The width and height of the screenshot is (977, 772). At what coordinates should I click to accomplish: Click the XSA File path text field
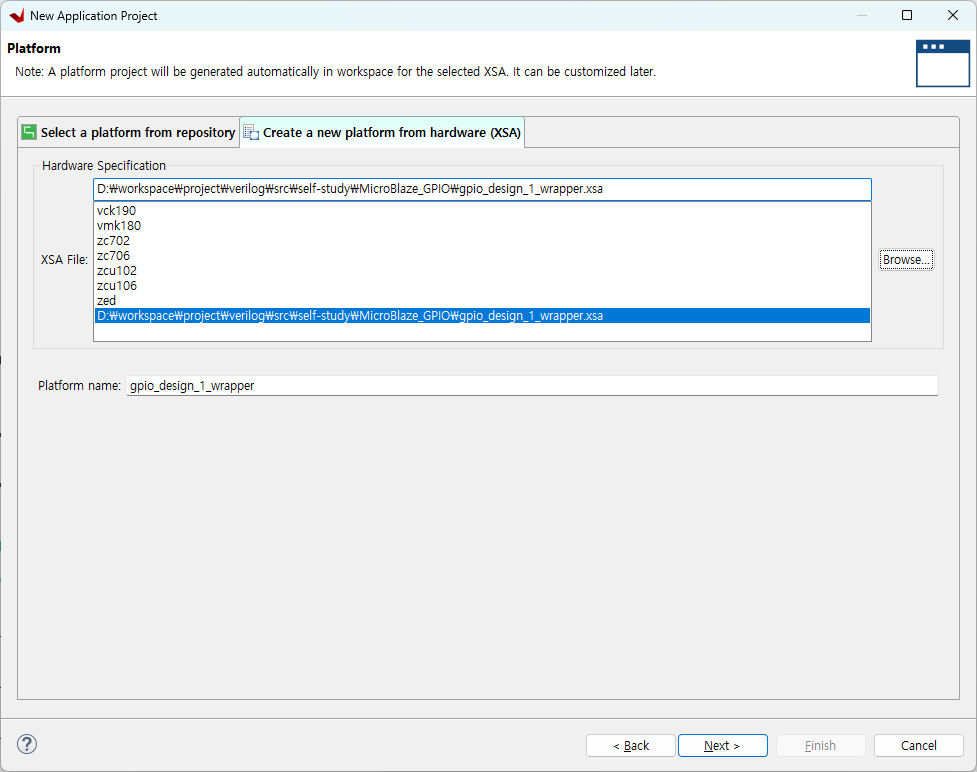[x=481, y=189]
